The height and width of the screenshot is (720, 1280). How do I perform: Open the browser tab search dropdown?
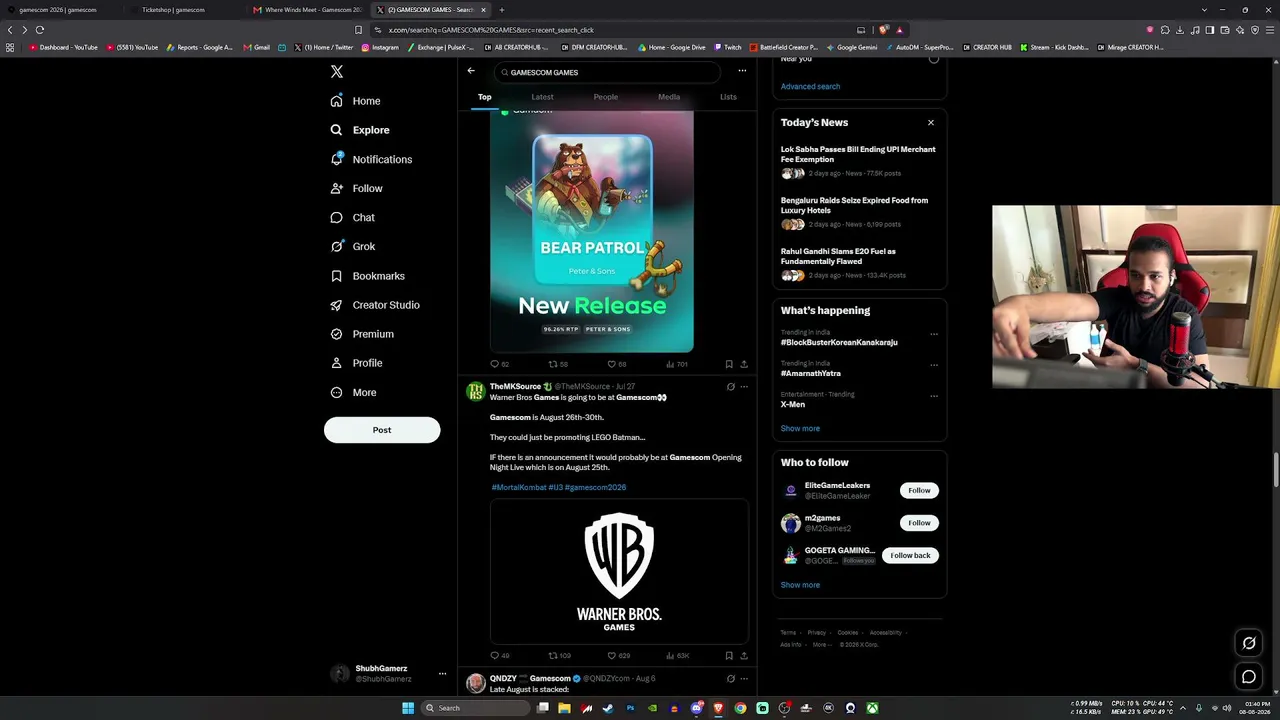pyautogui.click(x=1204, y=10)
